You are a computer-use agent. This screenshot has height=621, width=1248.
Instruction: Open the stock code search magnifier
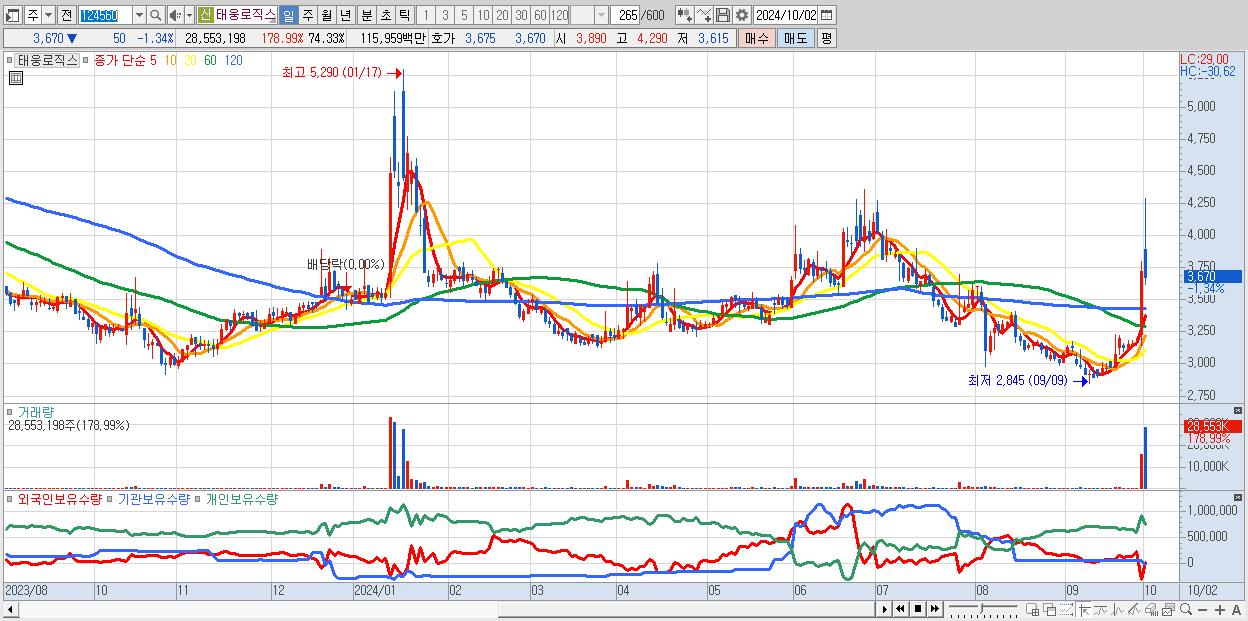tap(156, 15)
